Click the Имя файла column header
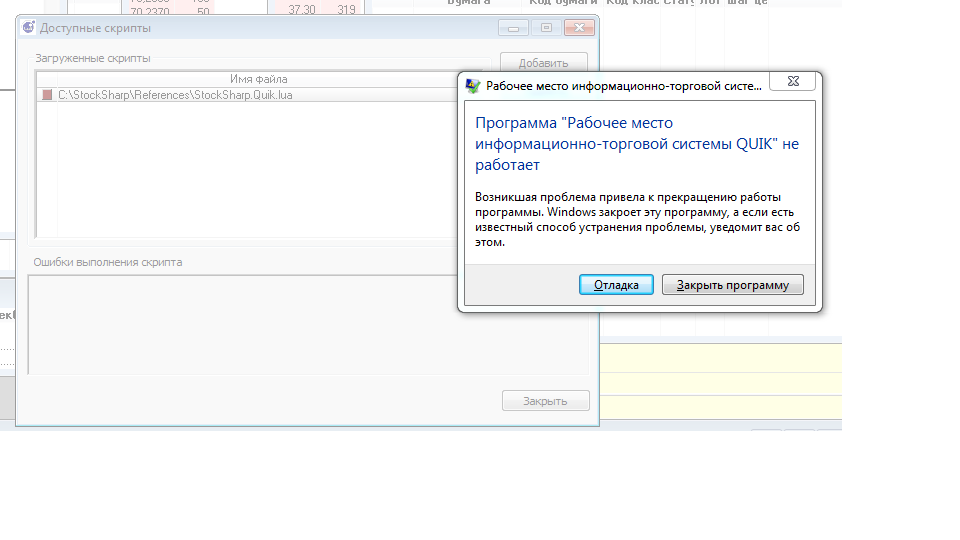 click(258, 79)
